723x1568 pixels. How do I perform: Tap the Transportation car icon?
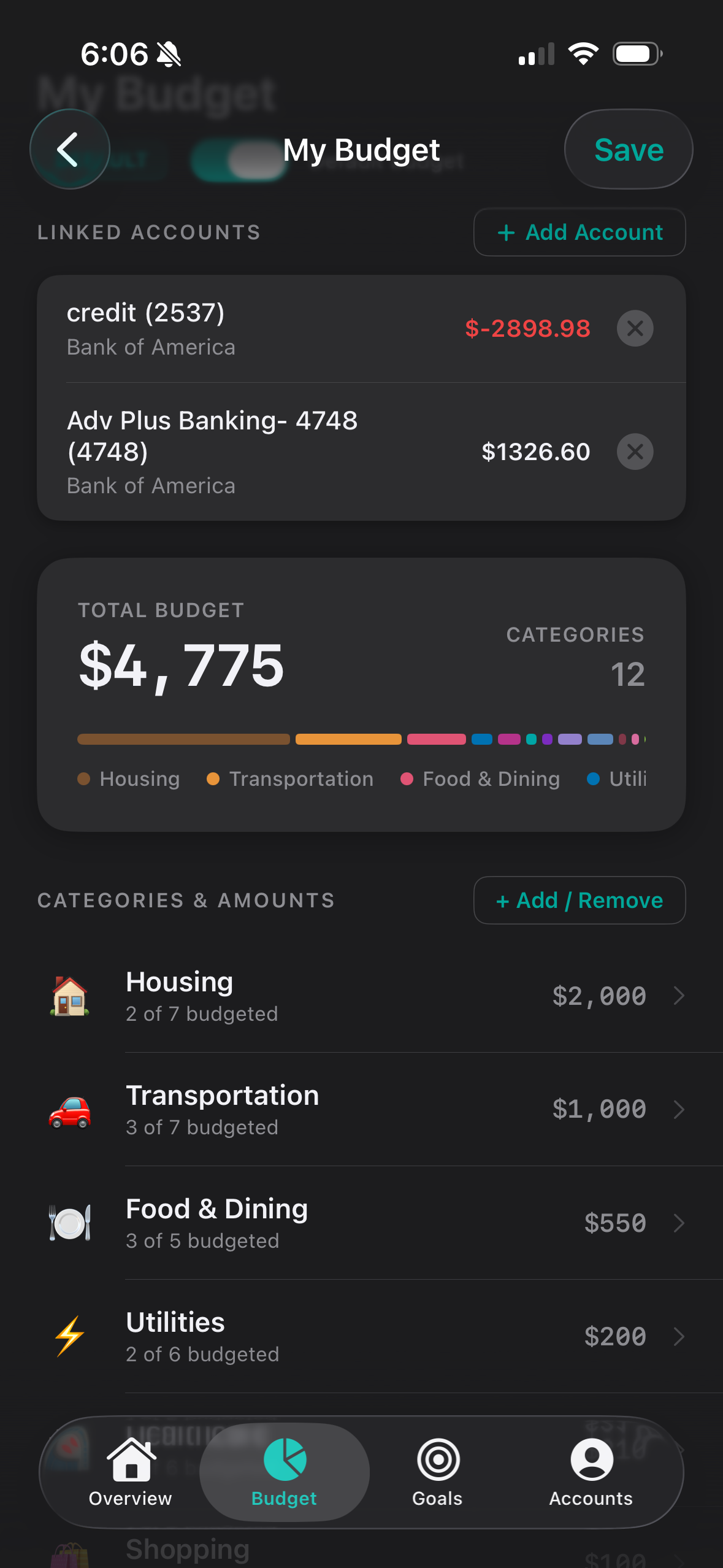point(70,1110)
